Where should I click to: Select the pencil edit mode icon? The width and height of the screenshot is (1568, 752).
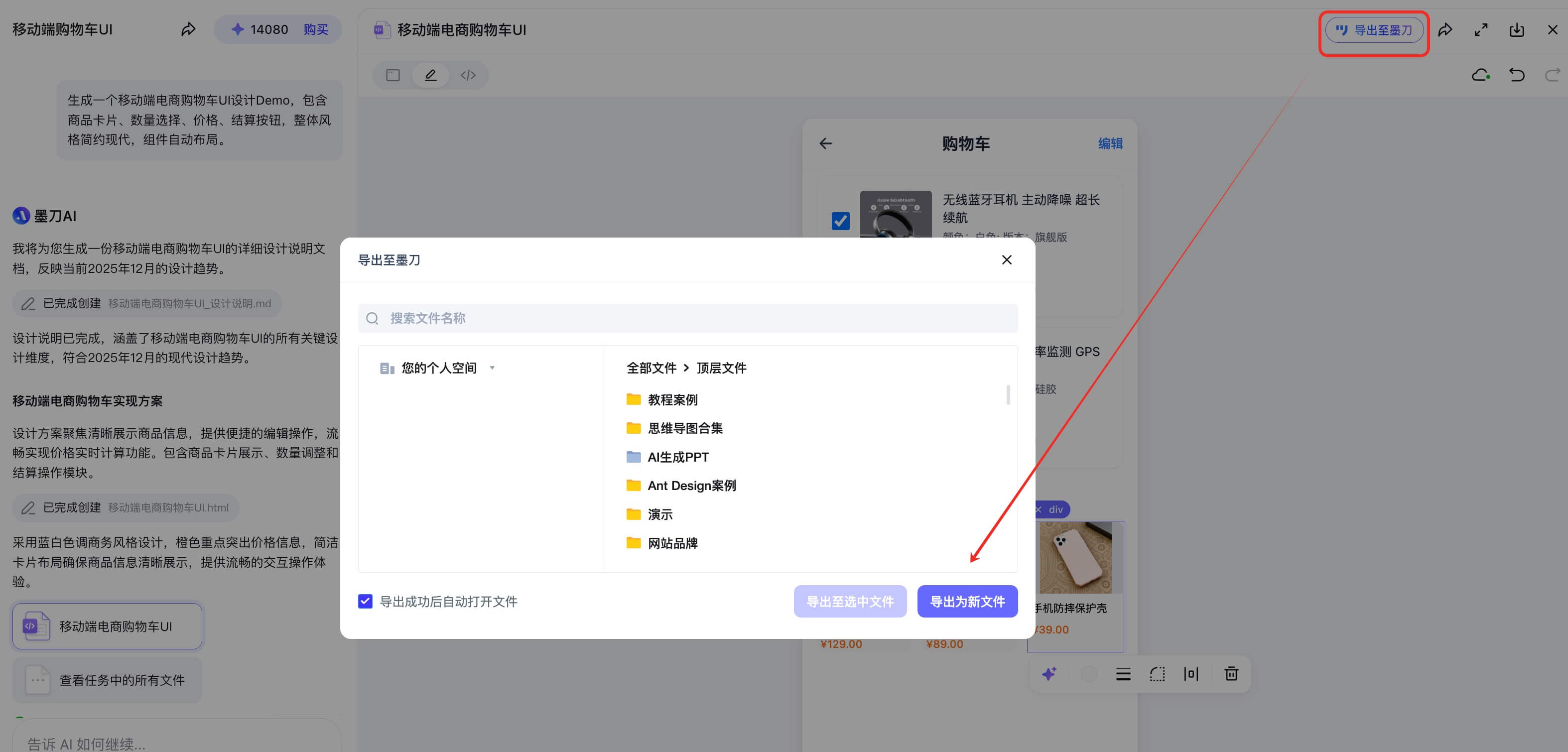pyautogui.click(x=430, y=75)
